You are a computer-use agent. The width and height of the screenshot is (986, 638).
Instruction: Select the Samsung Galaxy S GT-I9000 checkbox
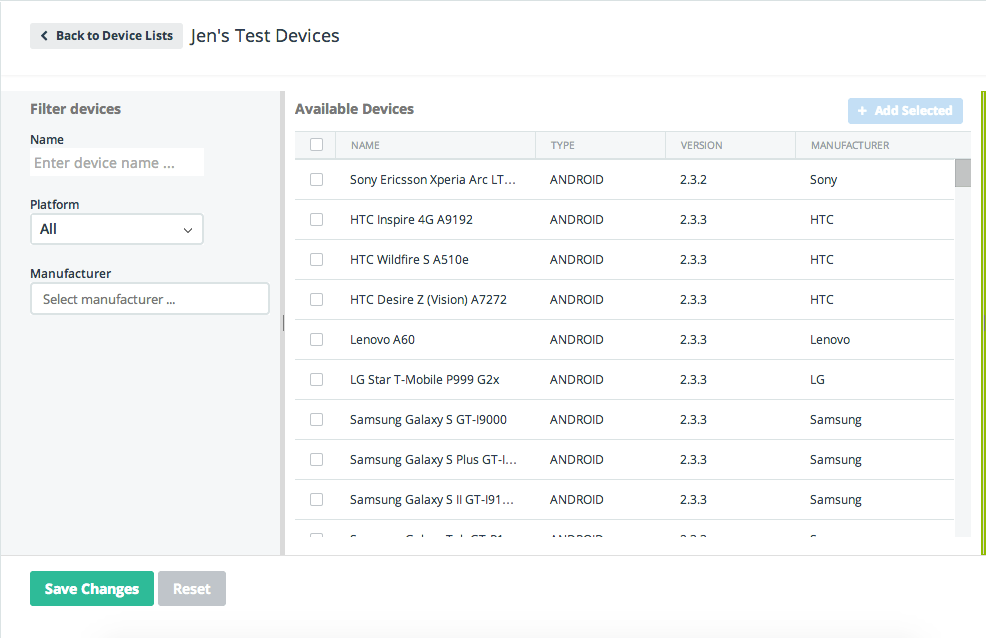click(317, 420)
